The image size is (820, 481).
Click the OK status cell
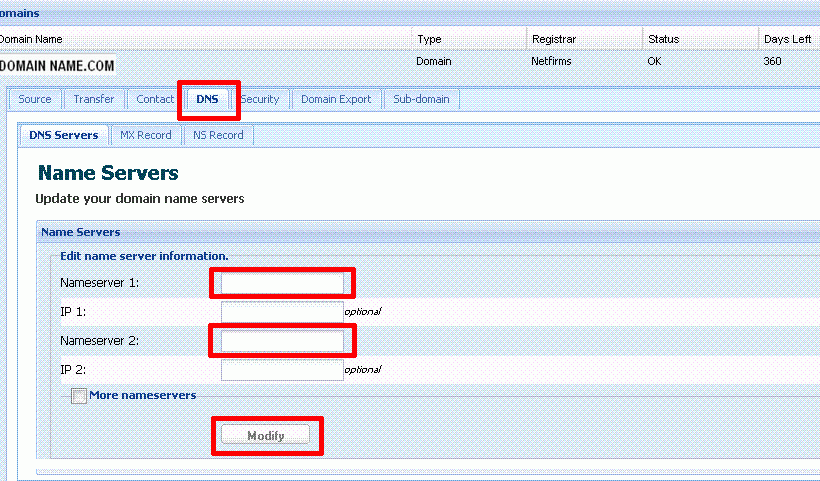coord(654,61)
